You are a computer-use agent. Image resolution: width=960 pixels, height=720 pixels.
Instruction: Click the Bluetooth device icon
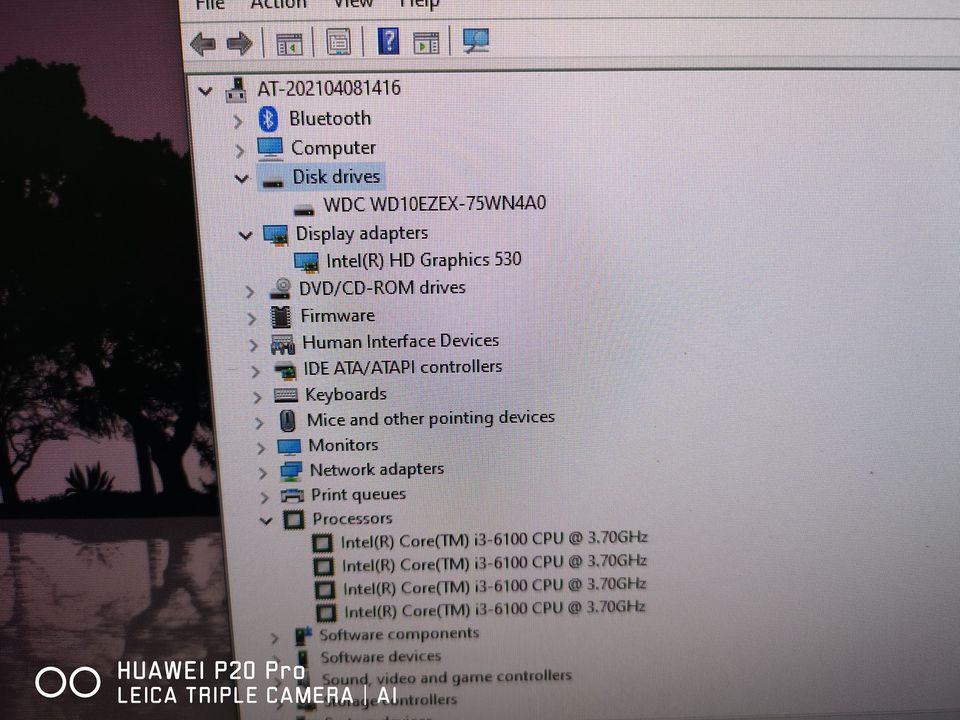click(269, 118)
